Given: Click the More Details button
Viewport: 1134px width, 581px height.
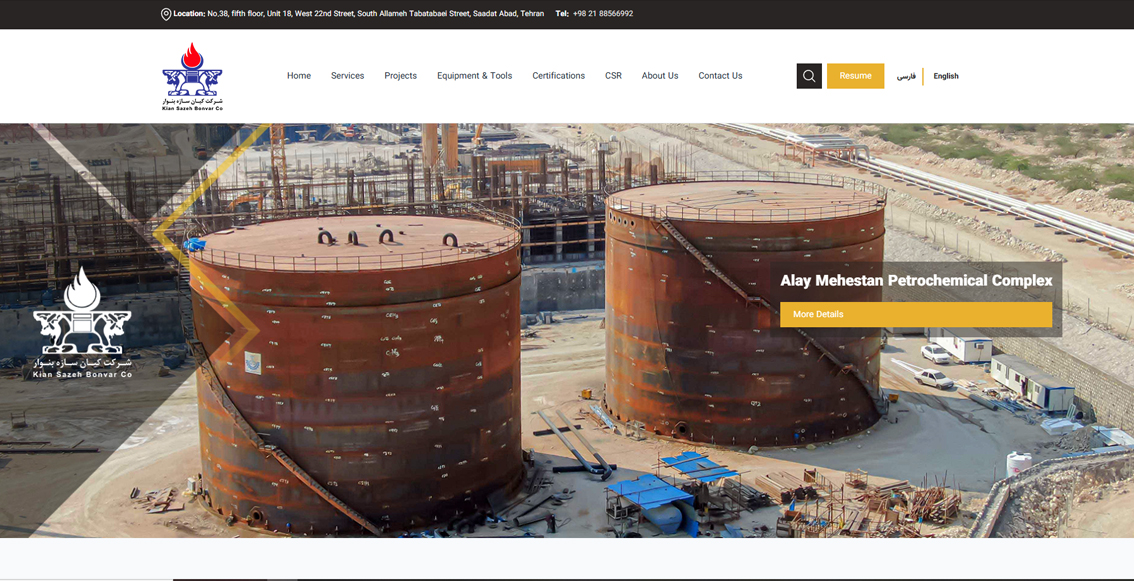Looking at the screenshot, I should point(915,314).
